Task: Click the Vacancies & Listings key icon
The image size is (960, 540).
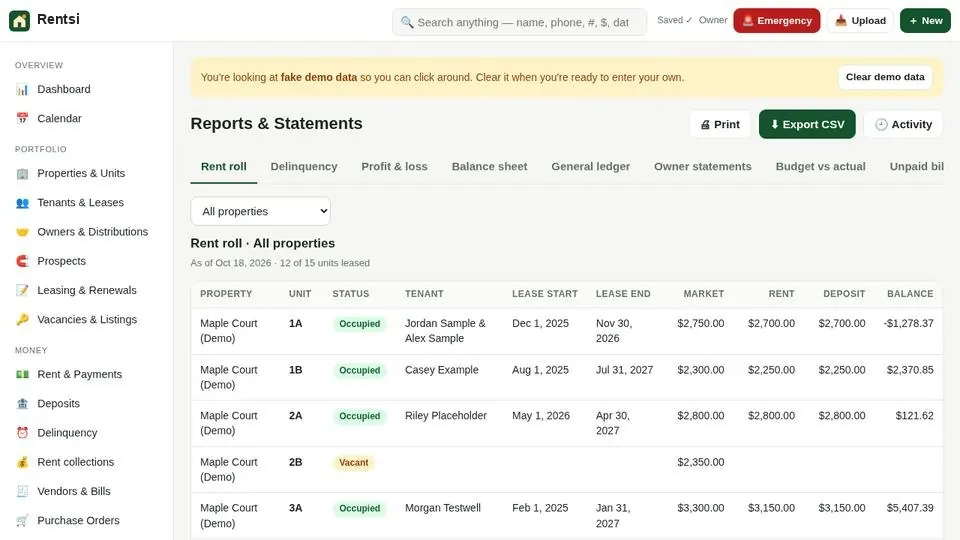Action: [x=23, y=320]
